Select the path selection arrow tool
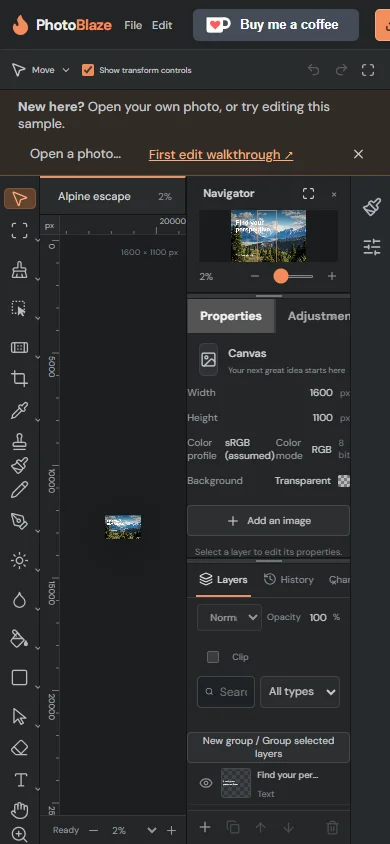This screenshot has width=390, height=844. point(19,716)
